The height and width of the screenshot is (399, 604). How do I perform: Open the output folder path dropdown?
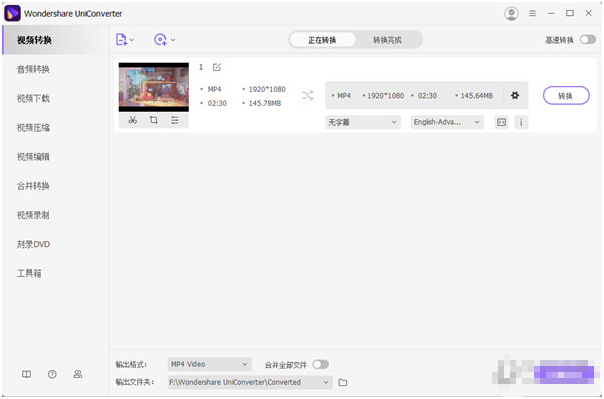(x=250, y=382)
